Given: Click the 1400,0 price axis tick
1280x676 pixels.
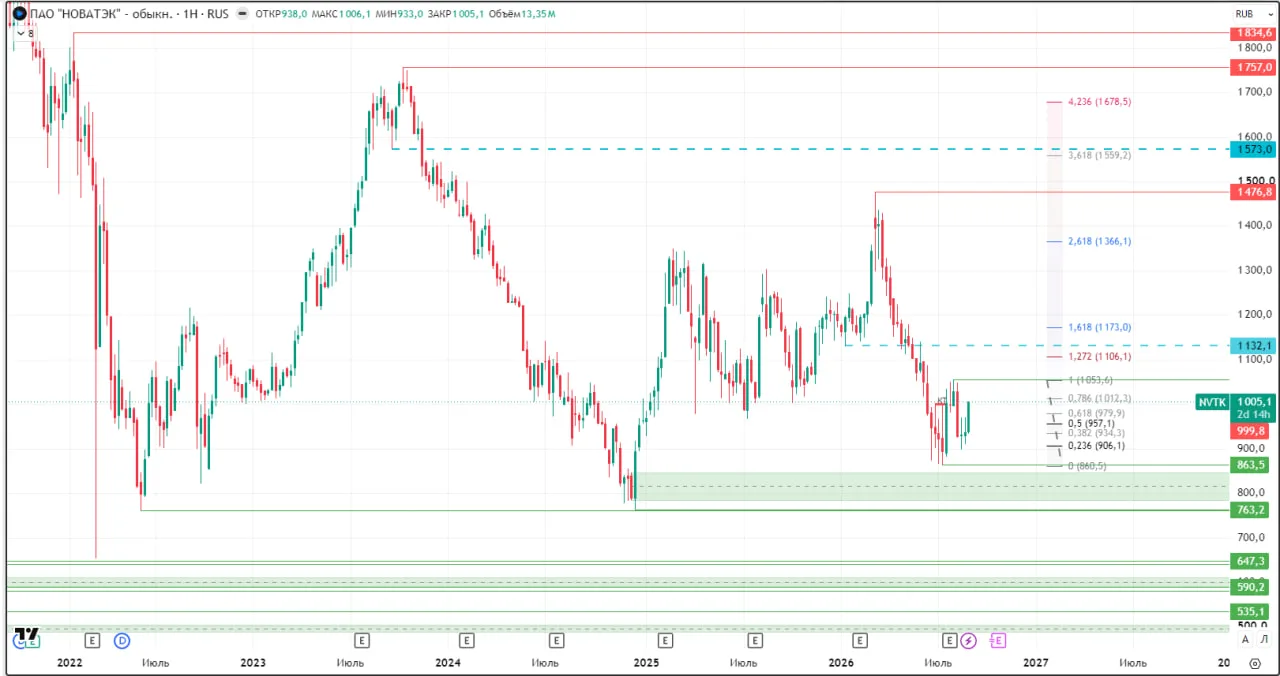Looking at the screenshot, I should coord(1253,225).
